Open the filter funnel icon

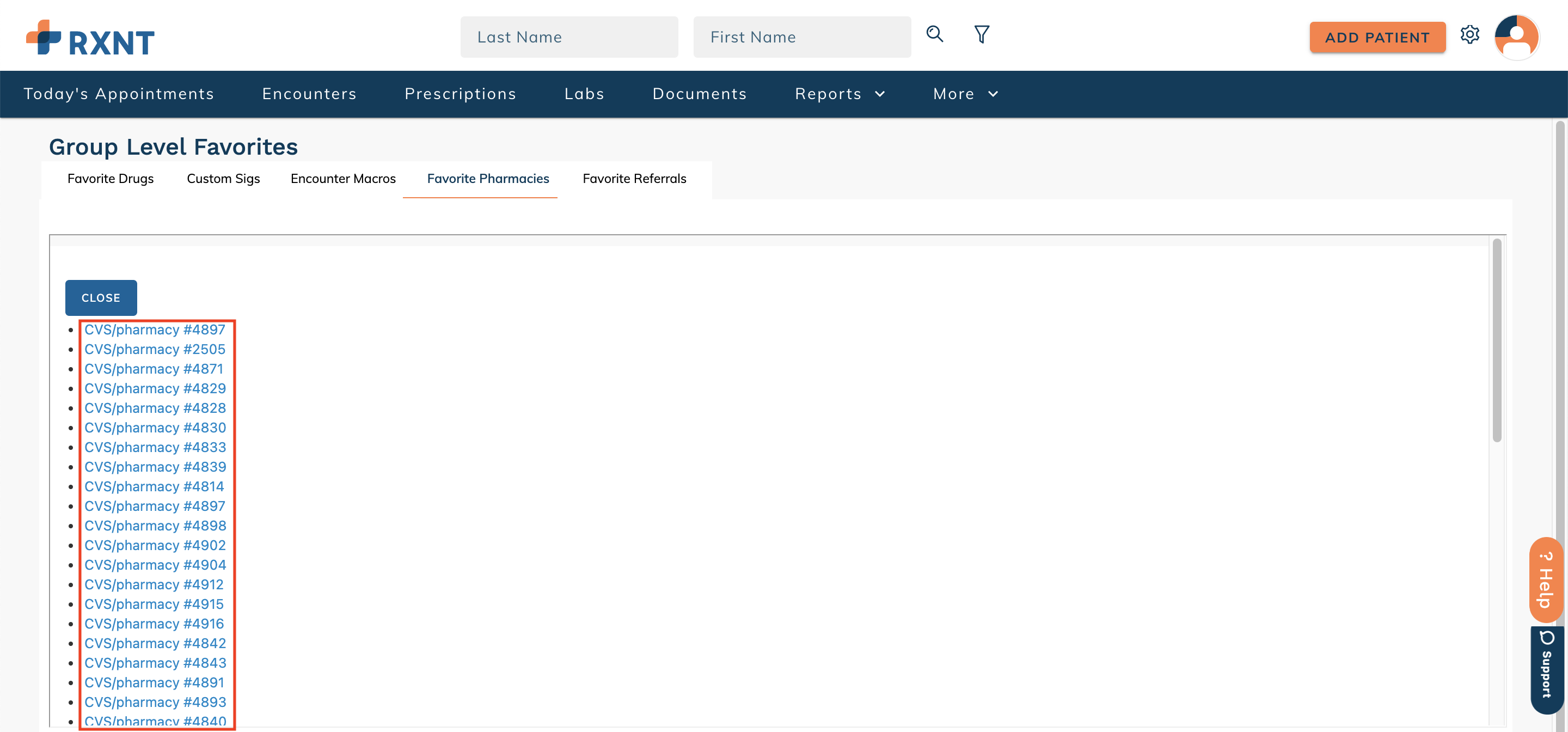tap(982, 35)
